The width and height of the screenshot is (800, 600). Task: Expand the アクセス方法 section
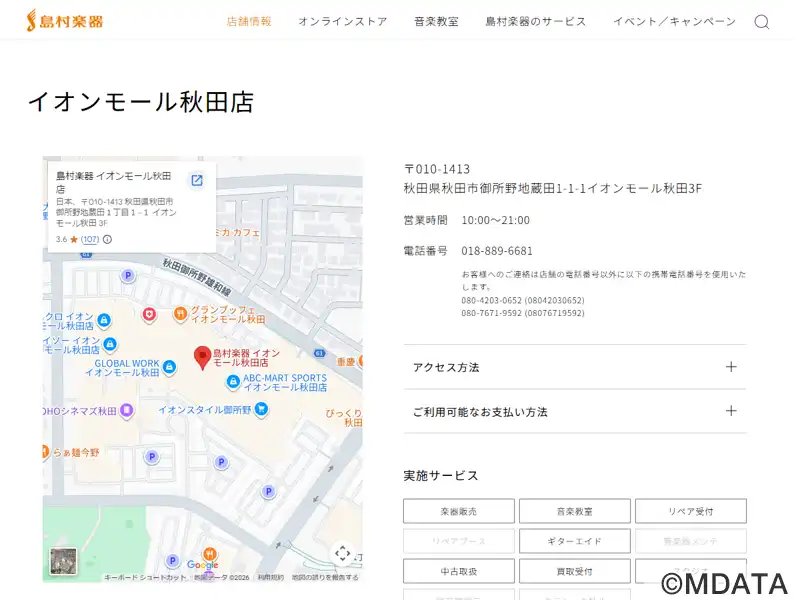pyautogui.click(x=574, y=367)
